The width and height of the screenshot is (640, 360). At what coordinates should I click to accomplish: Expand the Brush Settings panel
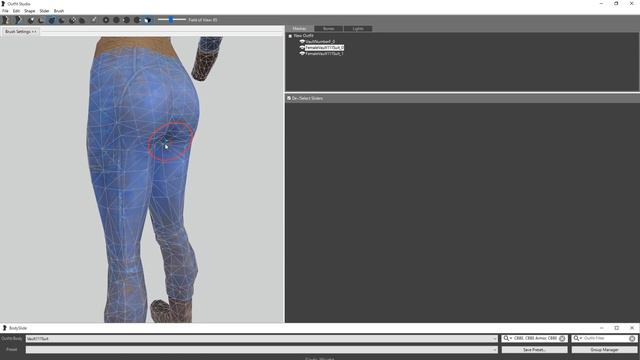tap(20, 31)
